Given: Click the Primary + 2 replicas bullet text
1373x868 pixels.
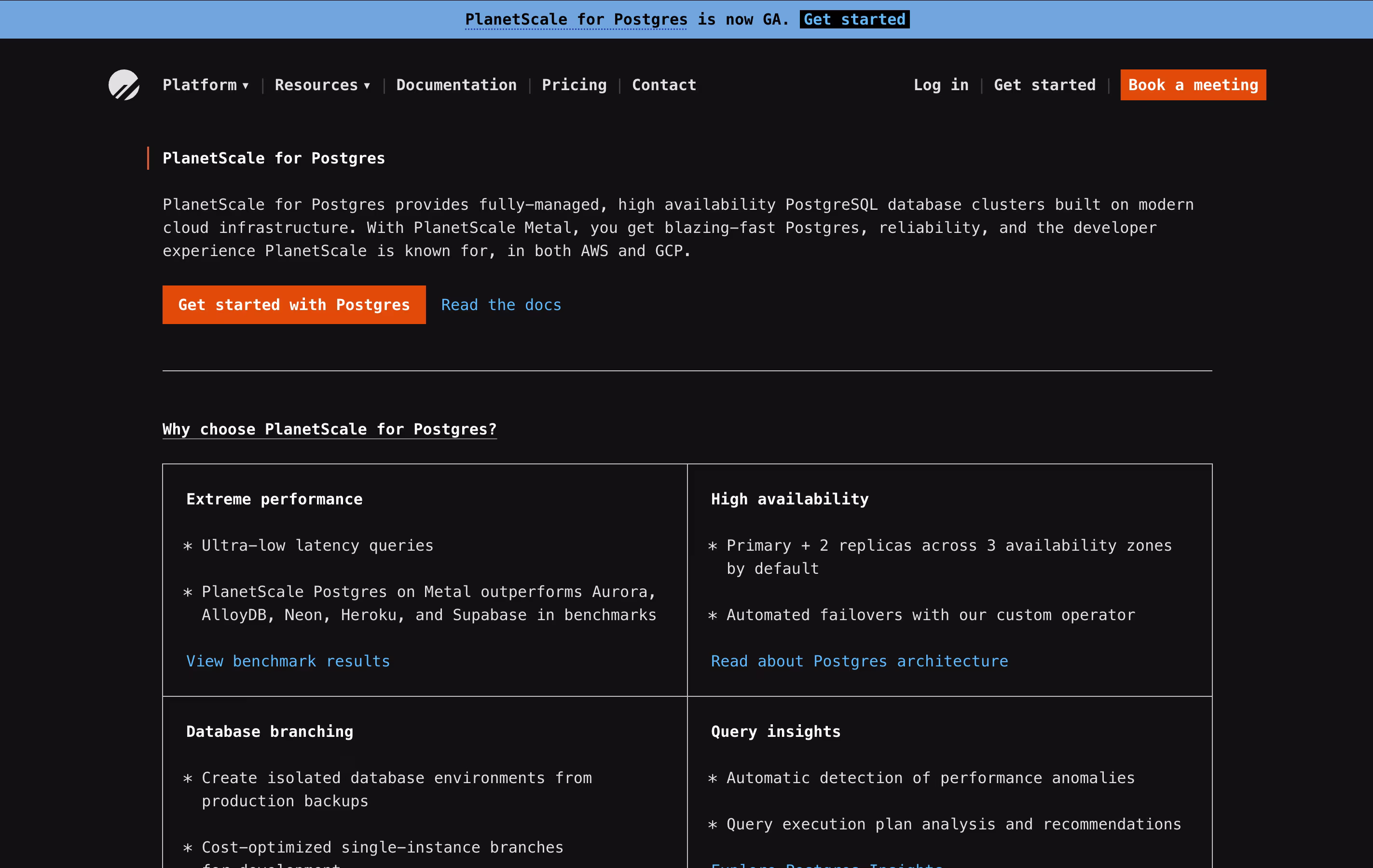Looking at the screenshot, I should (949, 557).
